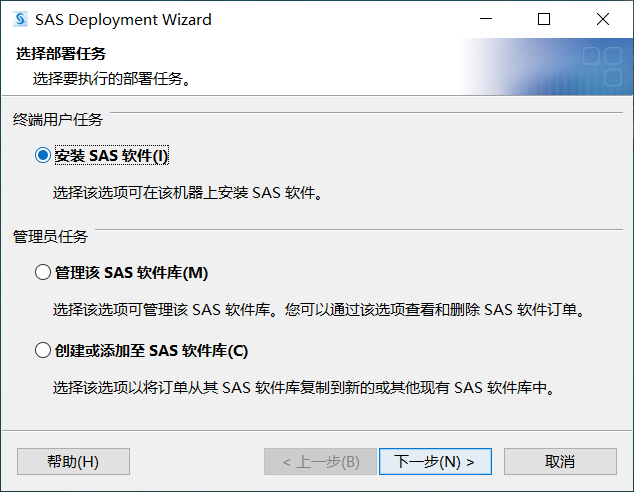
Task: Click the 终端用户任务 group label
Action: tap(57, 120)
